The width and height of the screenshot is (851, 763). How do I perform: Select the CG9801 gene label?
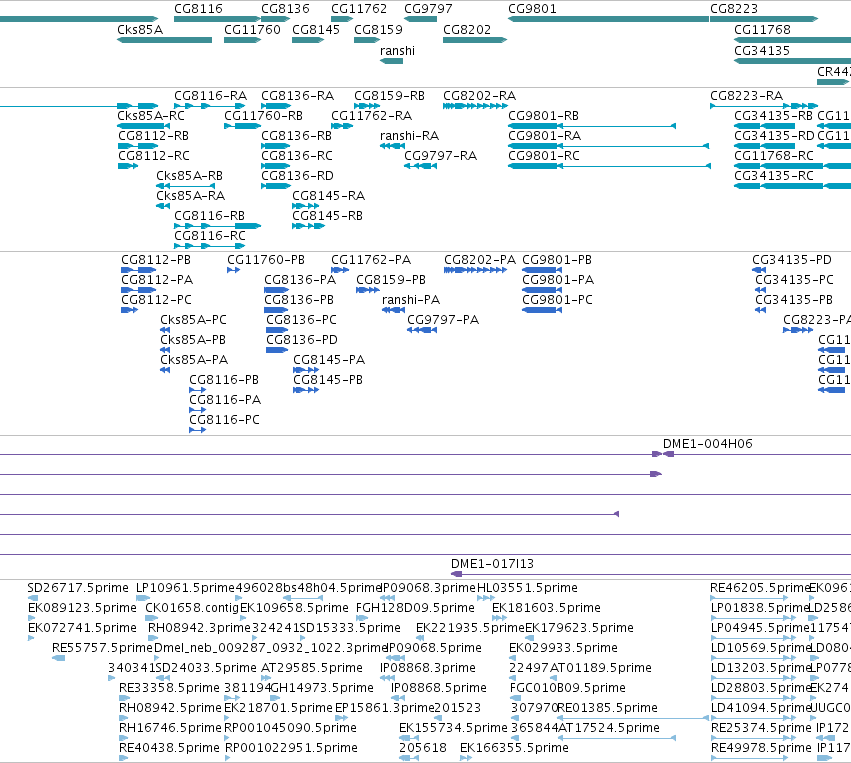click(532, 9)
